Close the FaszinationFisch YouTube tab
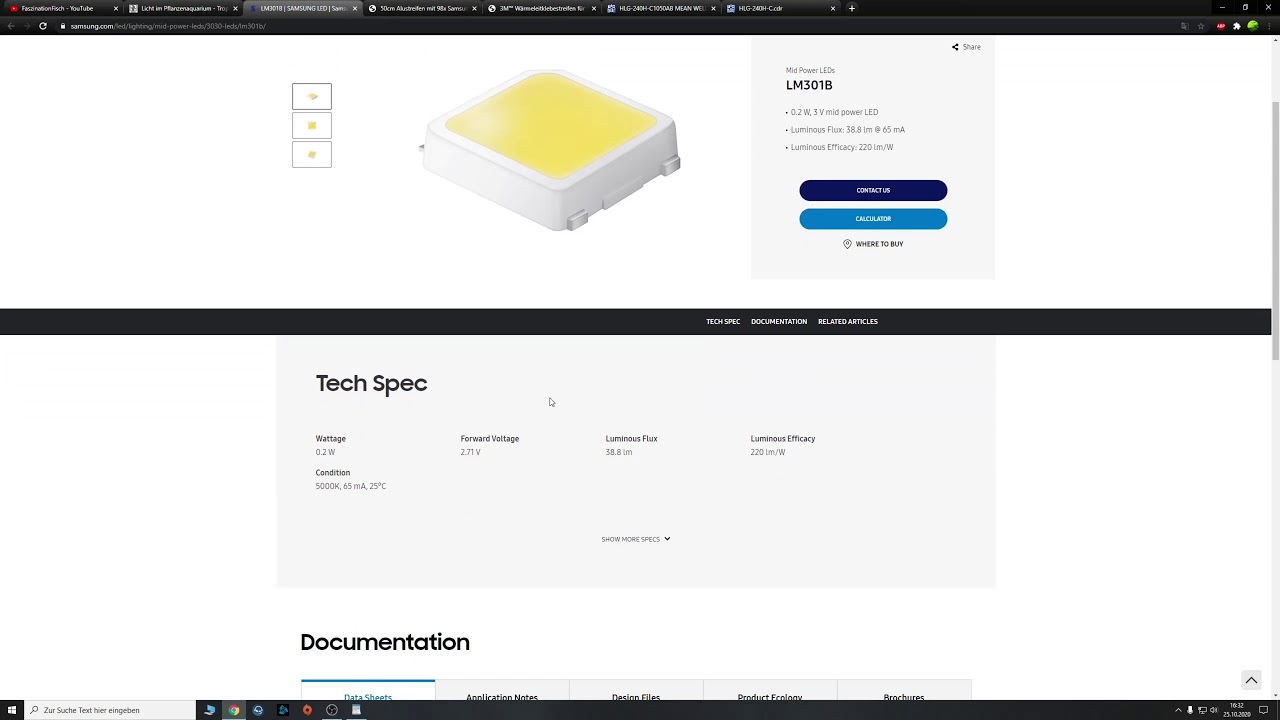The width and height of the screenshot is (1280, 720). click(115, 8)
